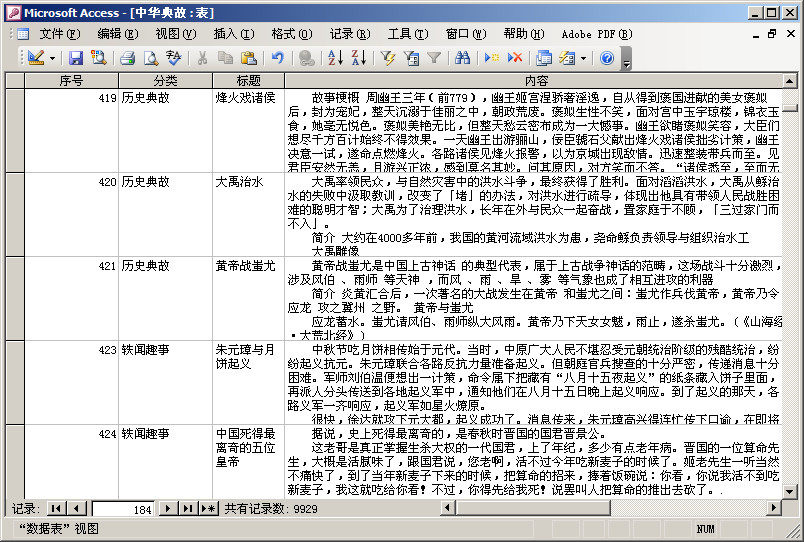804x542 pixels.
Task: Open the 窗口(W) menu
Action: (466, 34)
